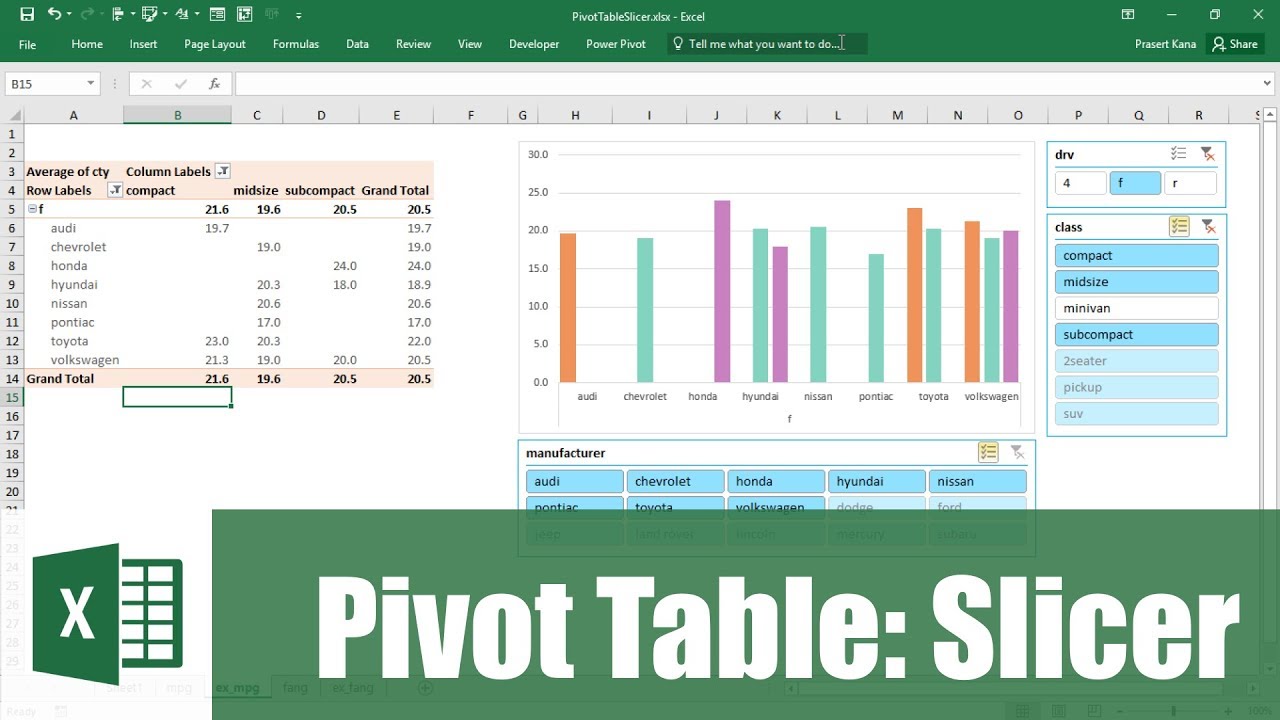Open the Page Layout tab
The image size is (1280, 720).
tap(215, 44)
